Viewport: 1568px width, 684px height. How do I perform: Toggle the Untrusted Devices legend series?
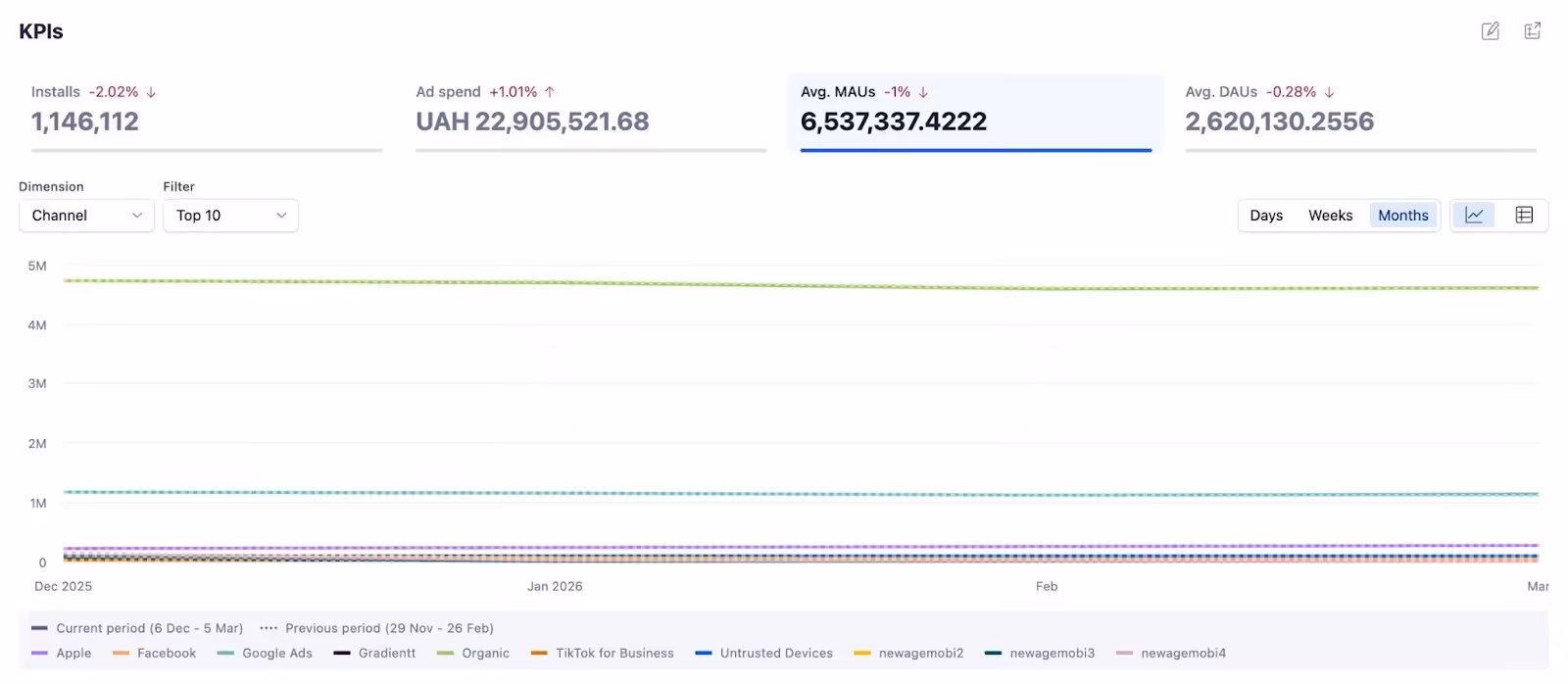click(x=764, y=653)
